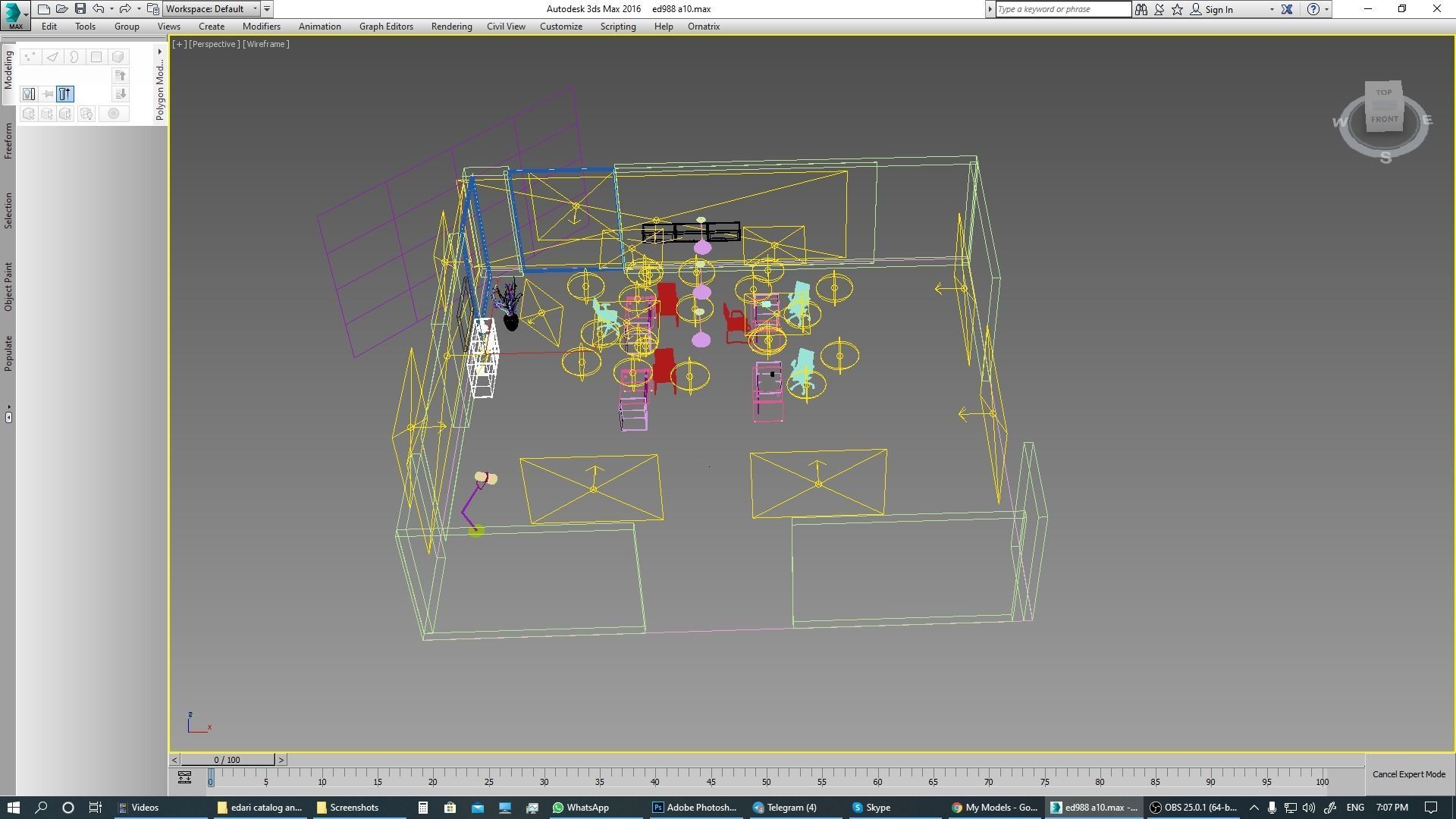The width and height of the screenshot is (1456, 819).
Task: Open the Undo history dropdown arrow
Action: tap(111, 9)
